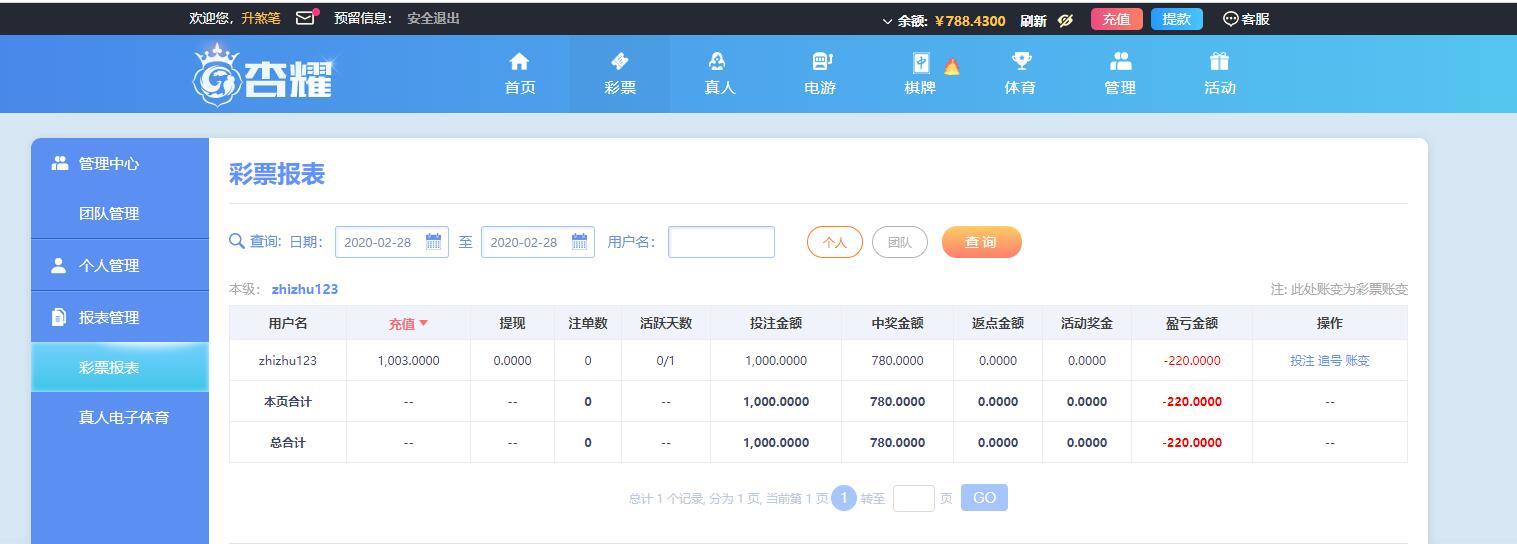The image size is (1517, 544).
Task: Open the 管理 management tab
Action: tap(1120, 74)
